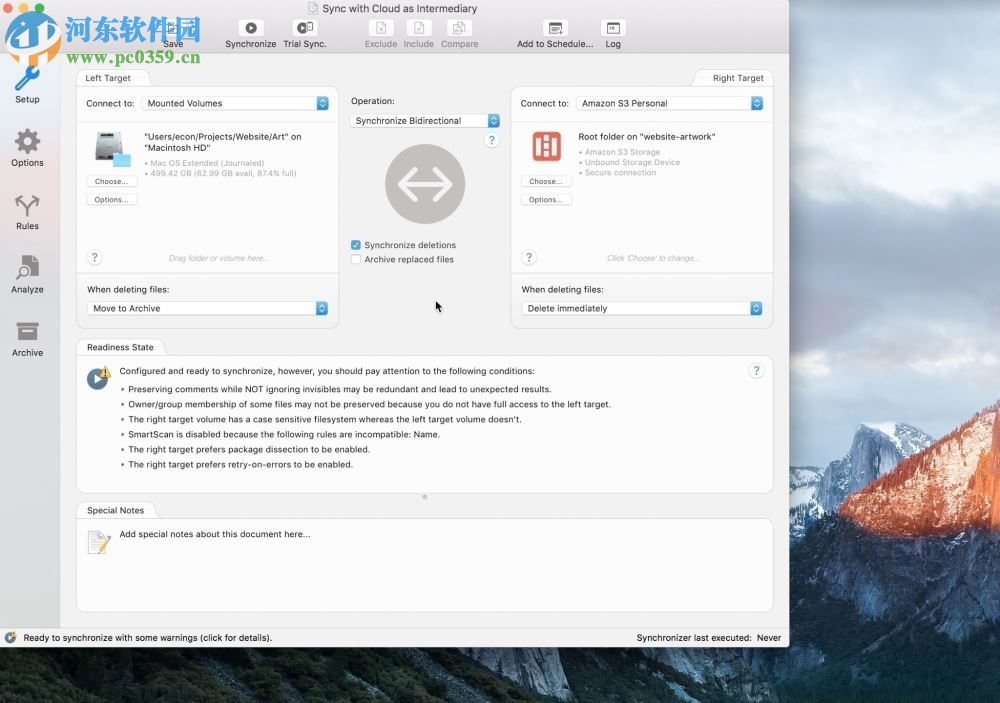The image size is (1000, 703).
Task: Toggle the bidirectional sync arrow
Action: click(424, 184)
